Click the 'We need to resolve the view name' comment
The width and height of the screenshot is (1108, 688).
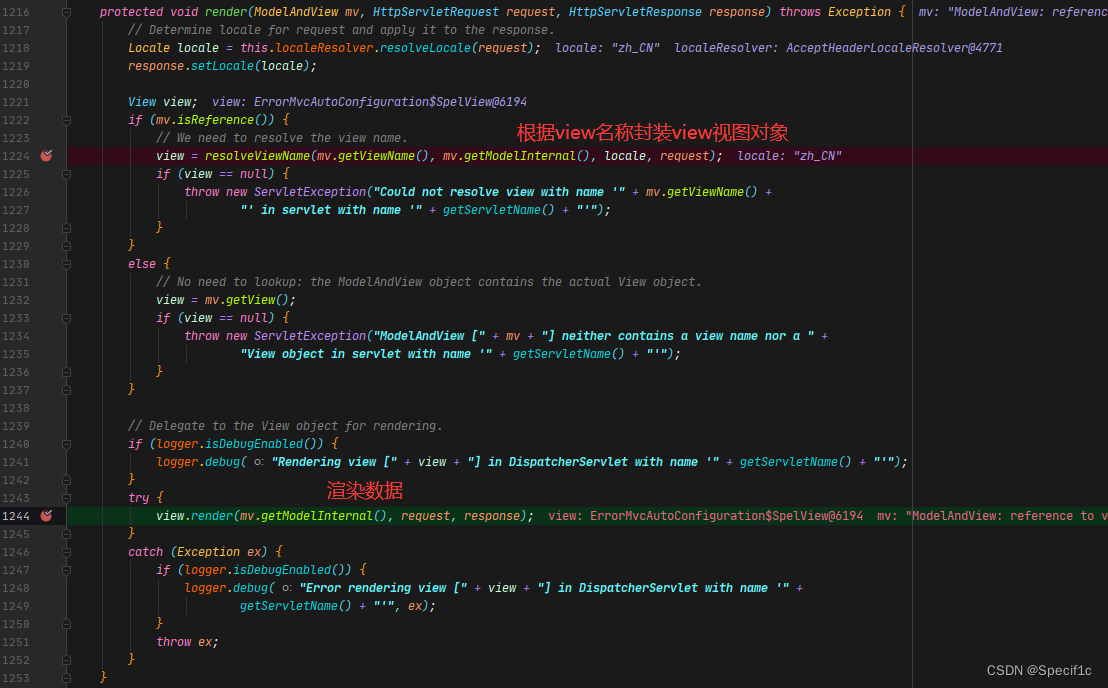282,138
